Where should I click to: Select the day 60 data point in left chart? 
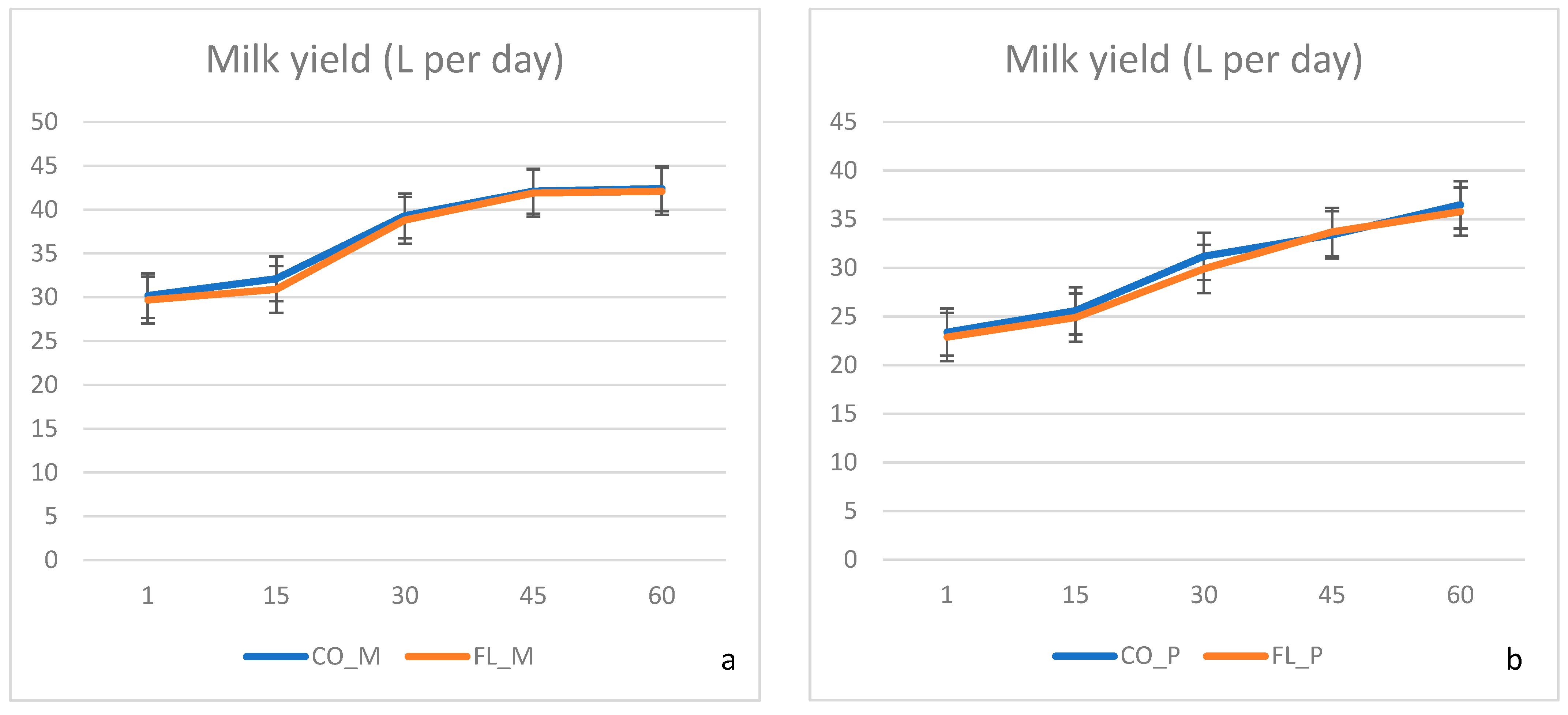[662, 190]
